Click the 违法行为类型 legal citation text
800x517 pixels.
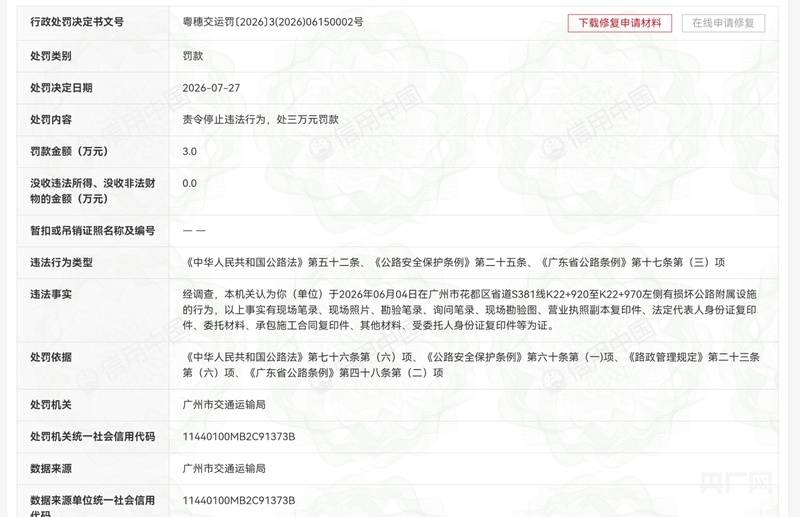[x=454, y=262]
